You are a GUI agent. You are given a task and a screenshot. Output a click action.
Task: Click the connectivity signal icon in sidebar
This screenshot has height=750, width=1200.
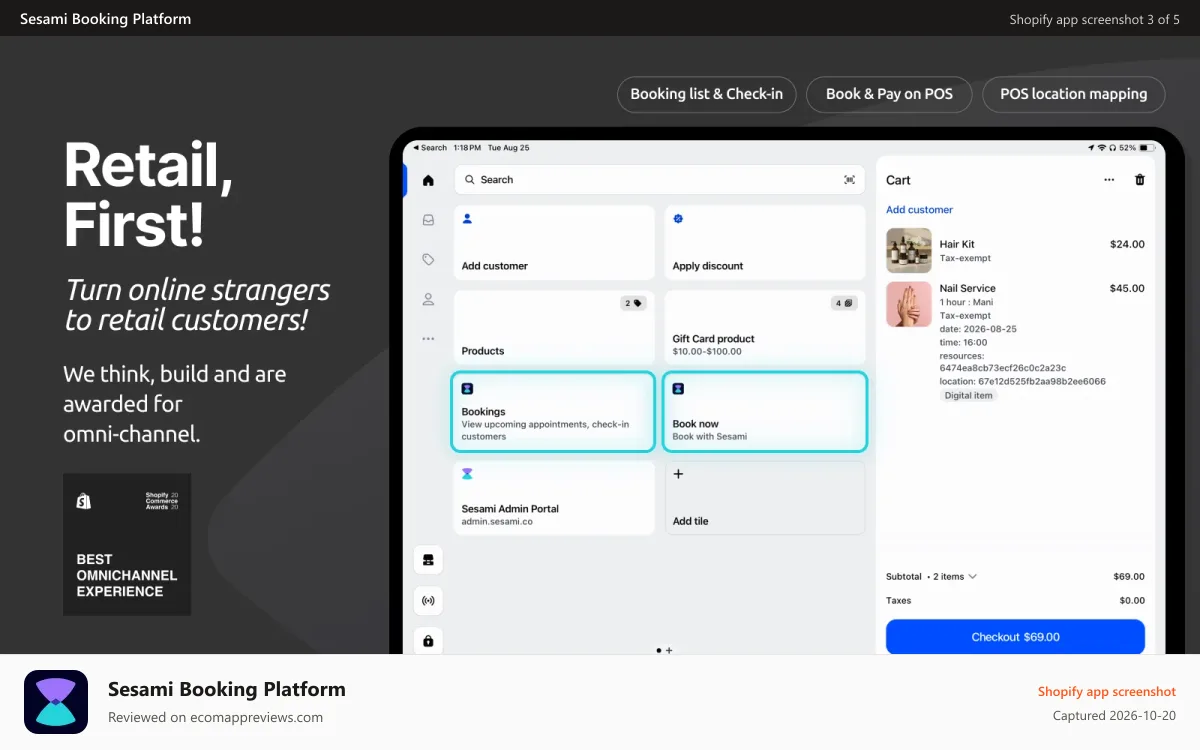click(428, 601)
